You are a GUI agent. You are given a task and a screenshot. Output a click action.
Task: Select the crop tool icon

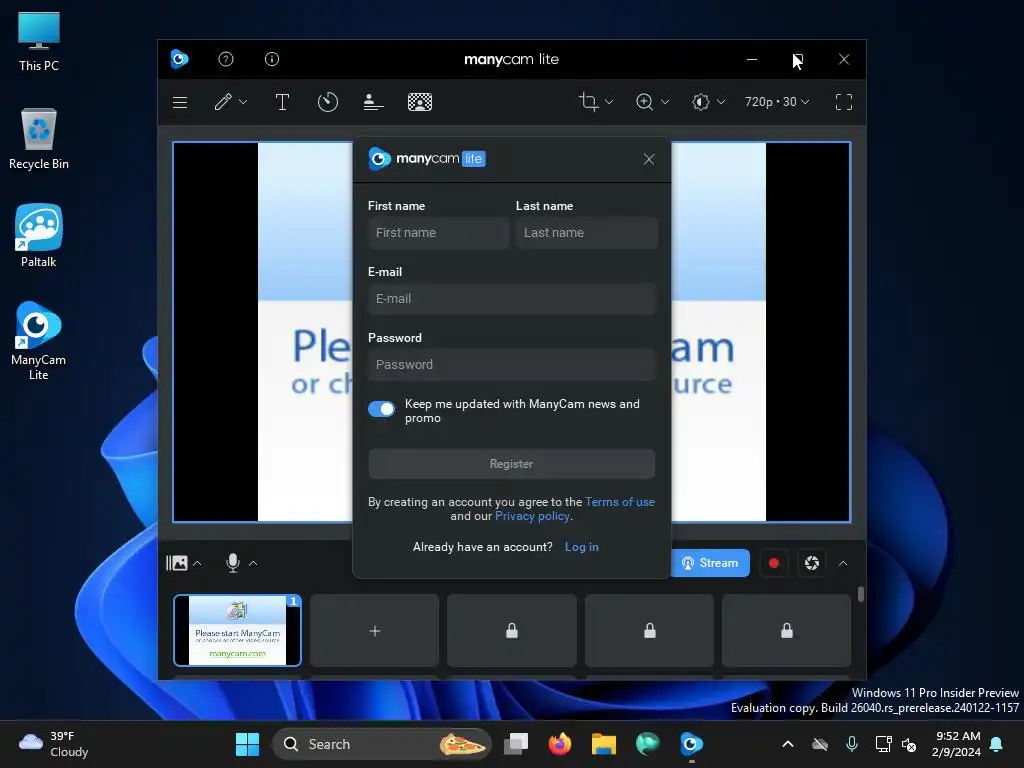(x=588, y=102)
